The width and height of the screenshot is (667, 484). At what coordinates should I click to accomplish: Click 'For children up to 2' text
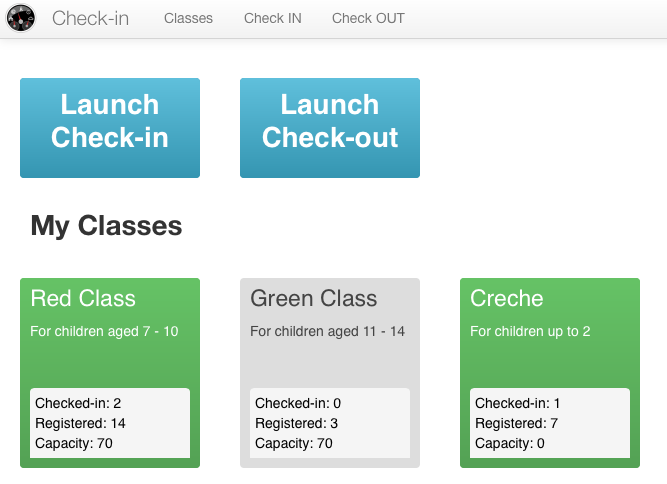pyautogui.click(x=530, y=331)
